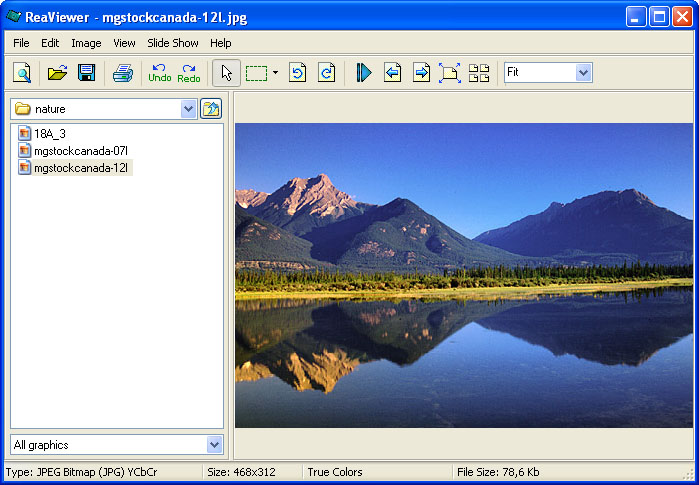
Task: Open the Fit zoom dropdown
Action: point(583,72)
